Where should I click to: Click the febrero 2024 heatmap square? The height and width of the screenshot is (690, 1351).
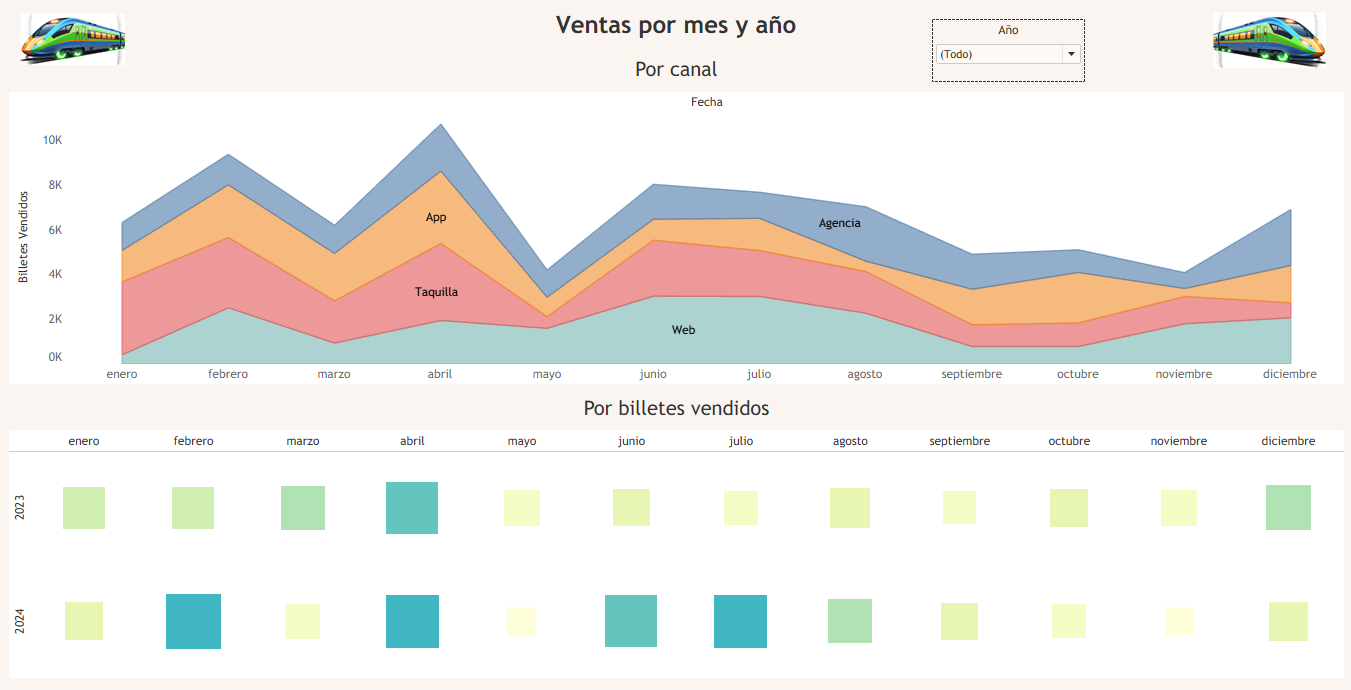(x=193, y=621)
